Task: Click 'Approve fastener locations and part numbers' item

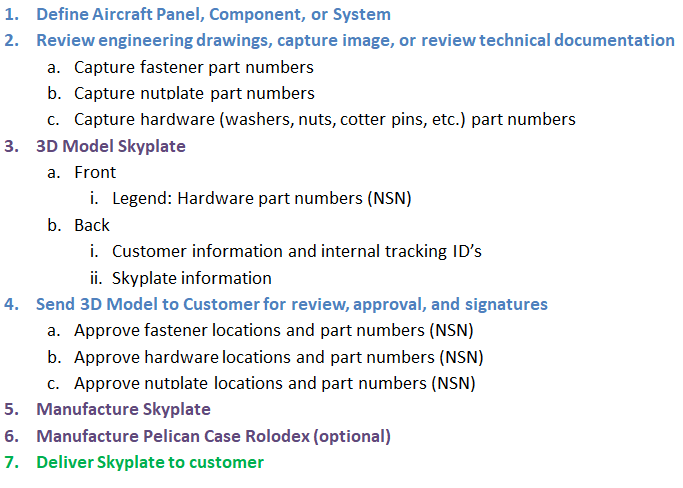Action: (x=274, y=331)
